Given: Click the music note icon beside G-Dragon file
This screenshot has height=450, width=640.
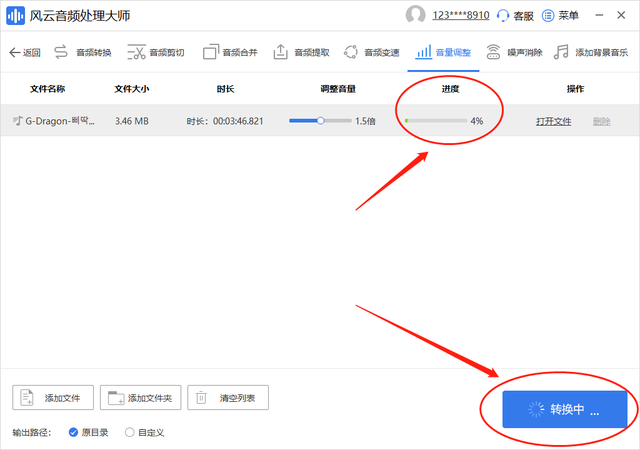Looking at the screenshot, I should (18, 120).
